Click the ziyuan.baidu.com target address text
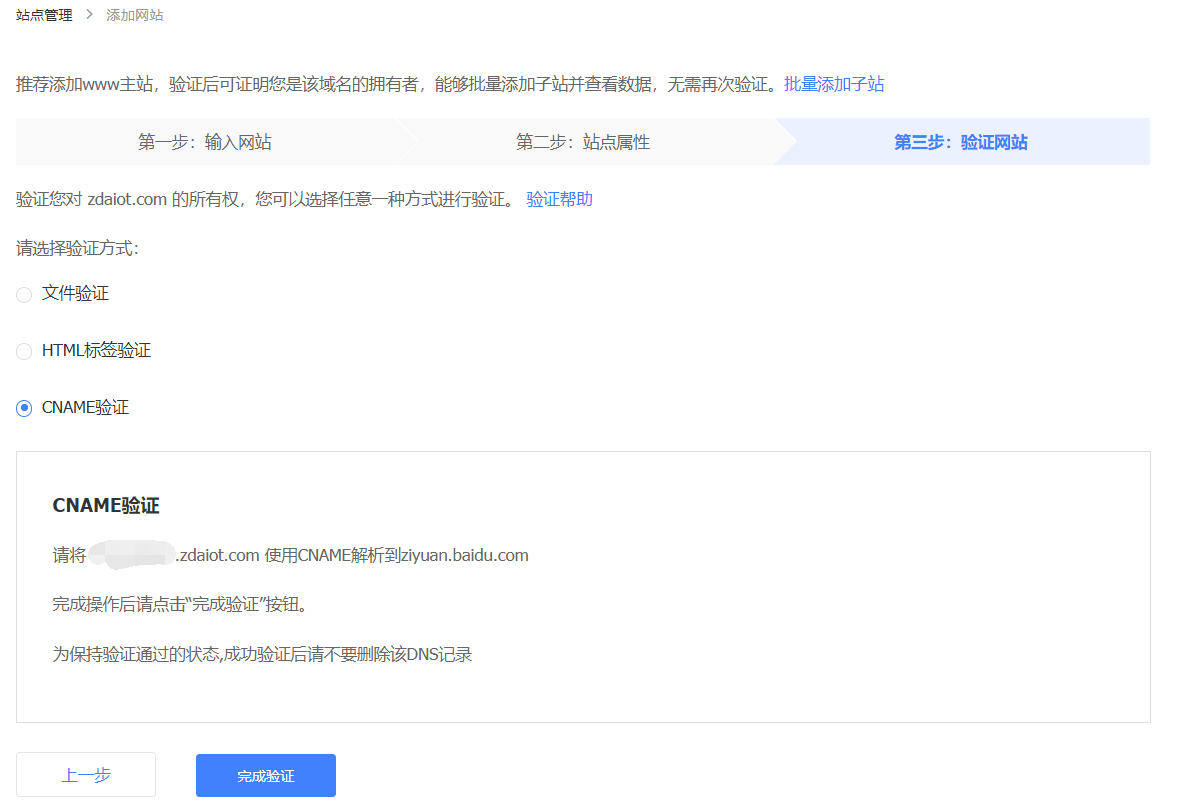 point(464,555)
